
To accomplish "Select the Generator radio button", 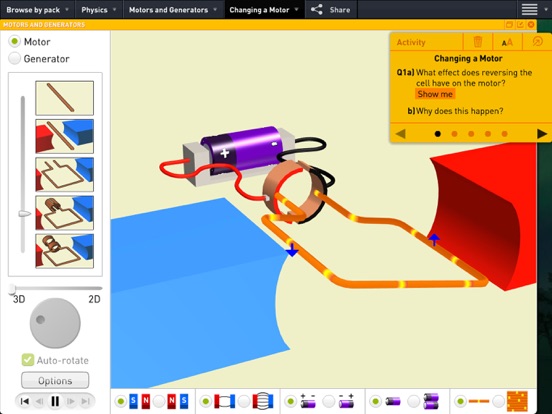I will [14, 58].
